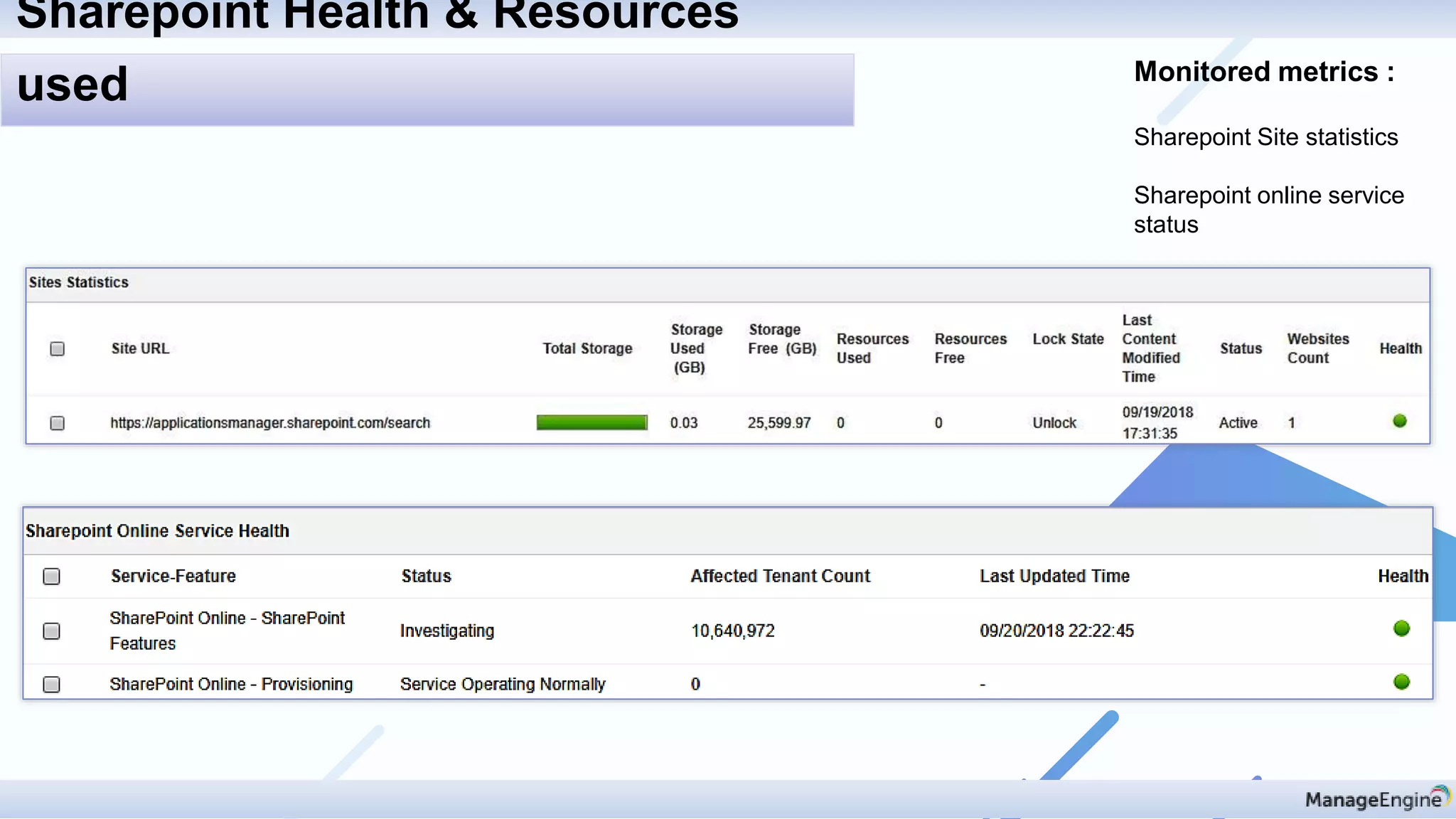Click the Health header in Sites Statistics
This screenshot has width=1456, height=819.
(1401, 348)
